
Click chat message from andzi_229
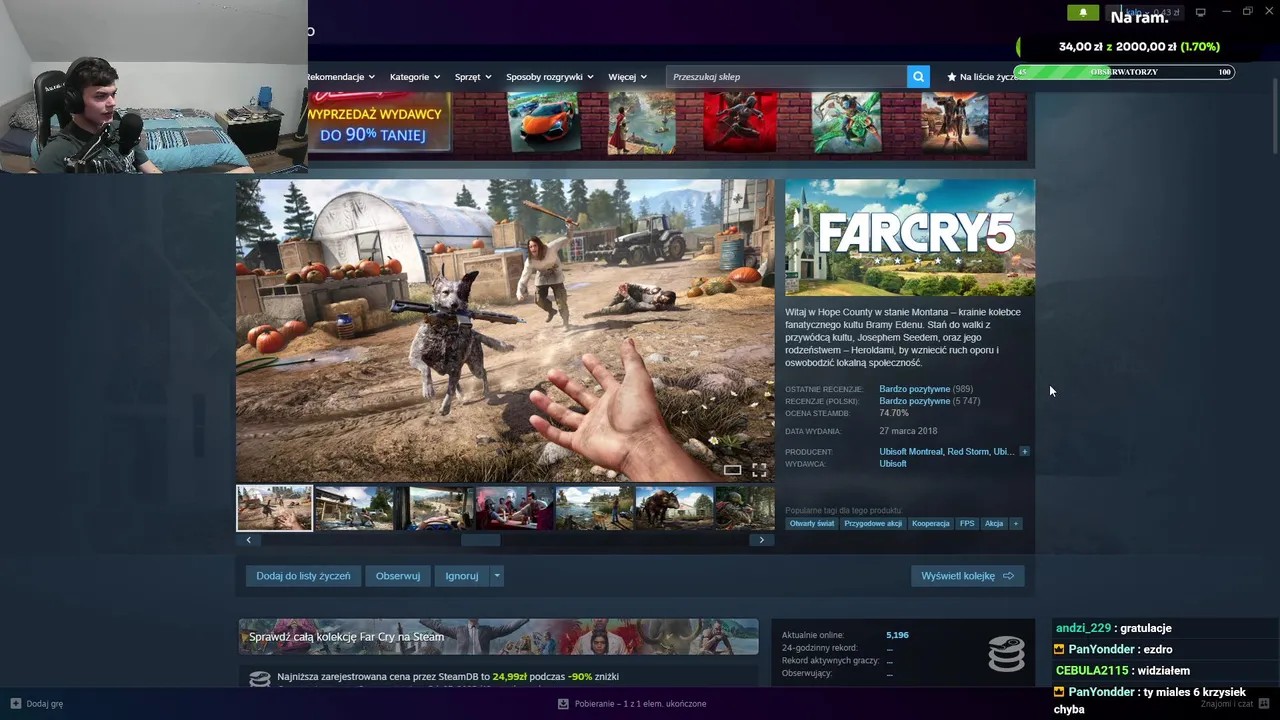click(x=1114, y=628)
